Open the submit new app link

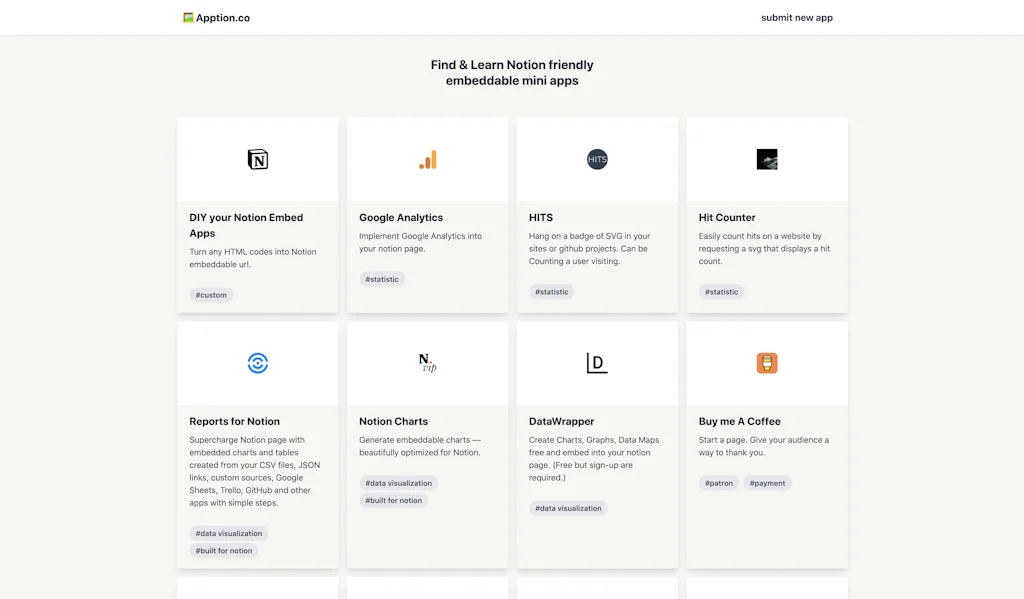pyautogui.click(x=797, y=17)
